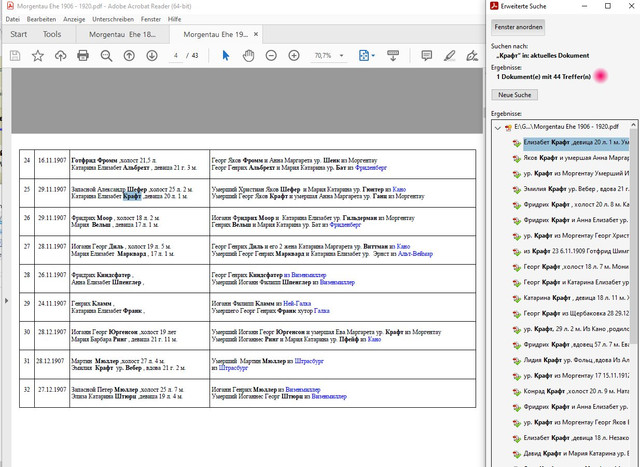Click the current page number field
This screenshot has width=640, height=467.
[176, 56]
